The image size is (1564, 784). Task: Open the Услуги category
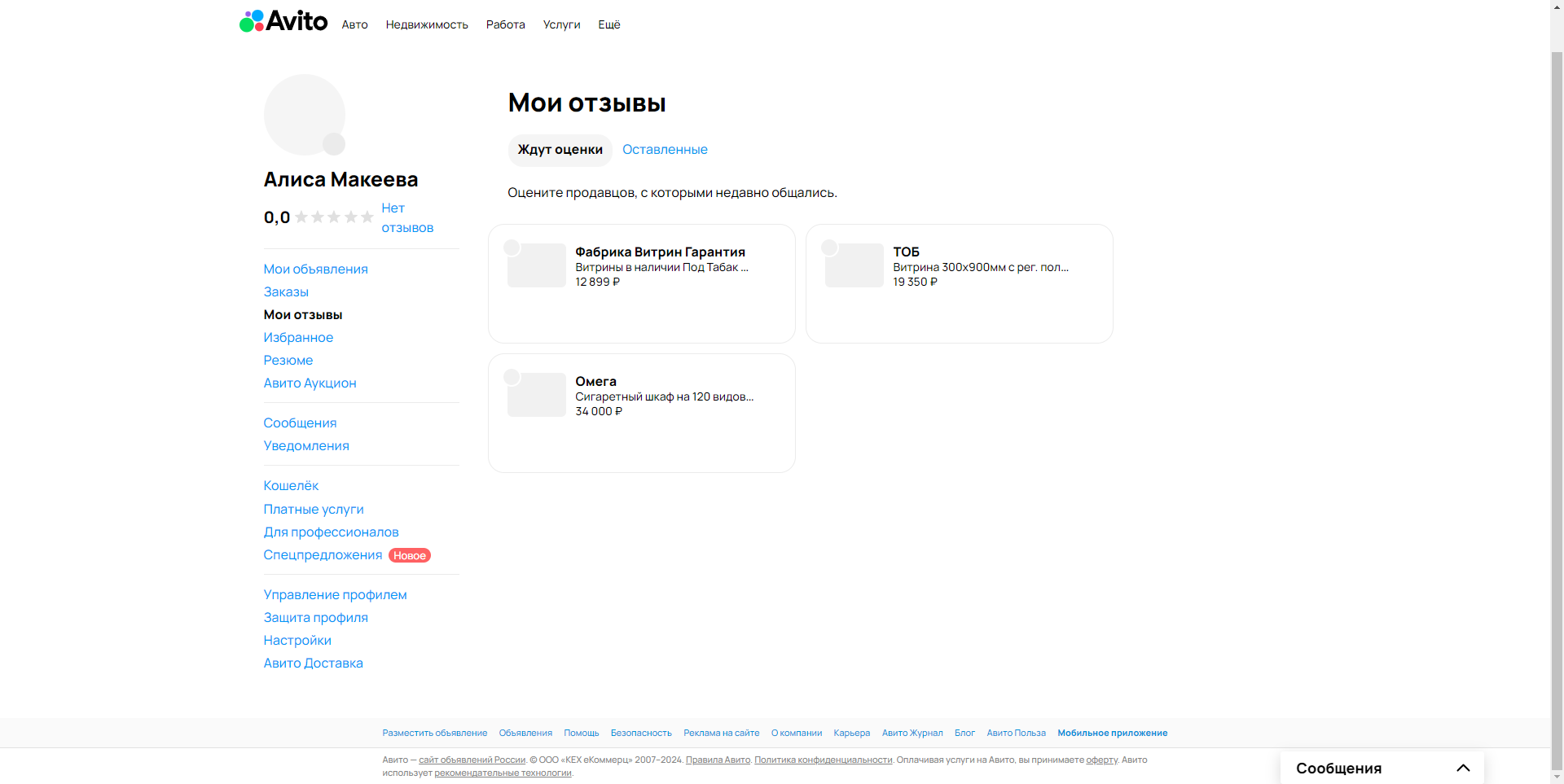click(x=562, y=24)
